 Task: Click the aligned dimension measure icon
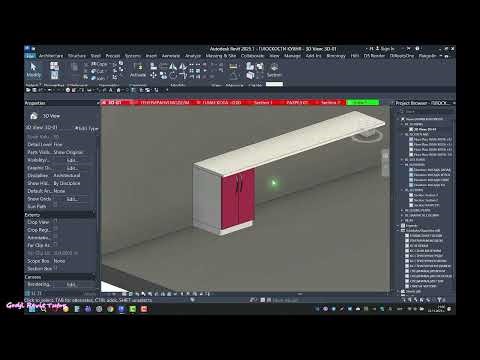233,66
